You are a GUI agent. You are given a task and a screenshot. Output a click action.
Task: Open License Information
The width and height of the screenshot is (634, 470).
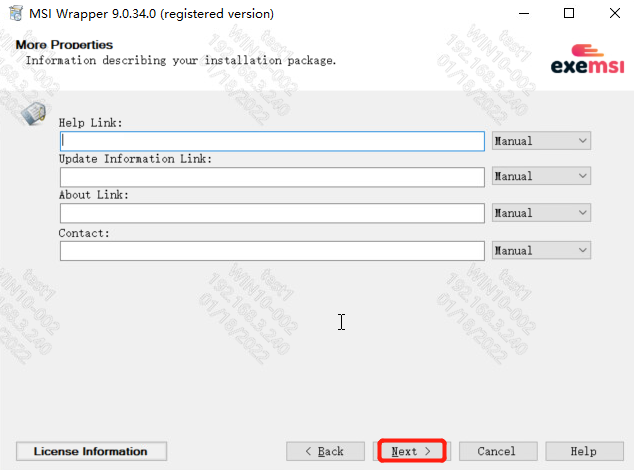[x=91, y=451]
